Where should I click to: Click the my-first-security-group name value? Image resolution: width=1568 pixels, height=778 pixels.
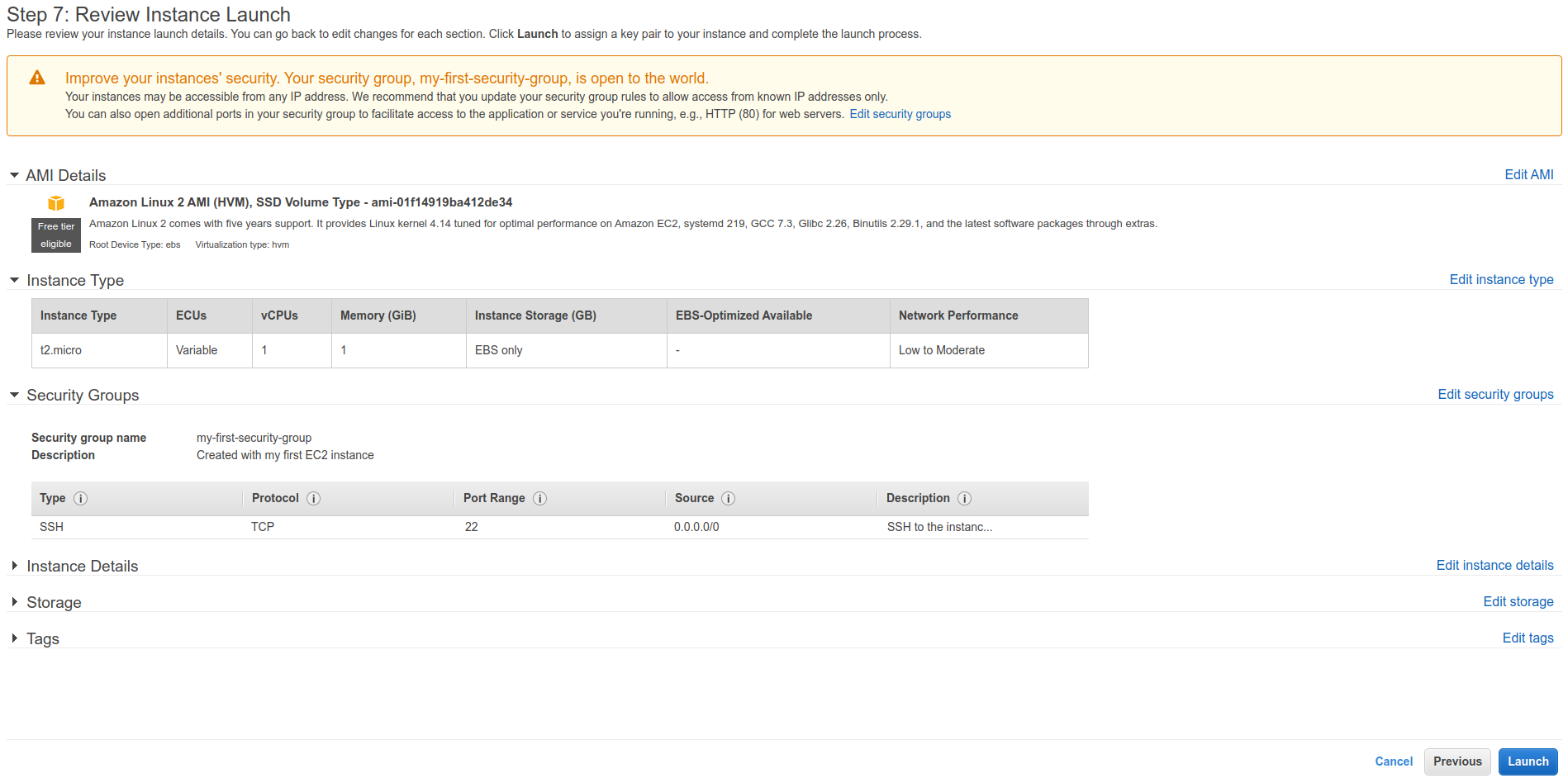[x=254, y=438]
